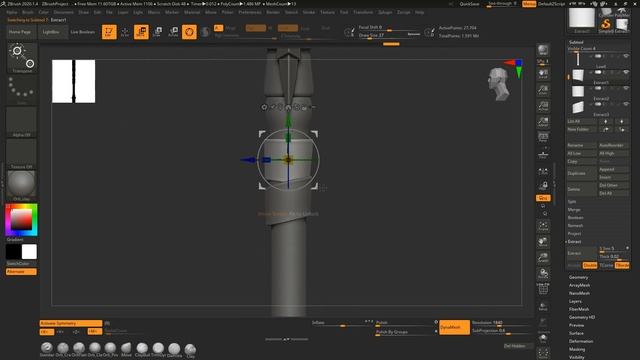
Task: Hide the Extract1 subtool with eye icon
Action: (x=626, y=72)
